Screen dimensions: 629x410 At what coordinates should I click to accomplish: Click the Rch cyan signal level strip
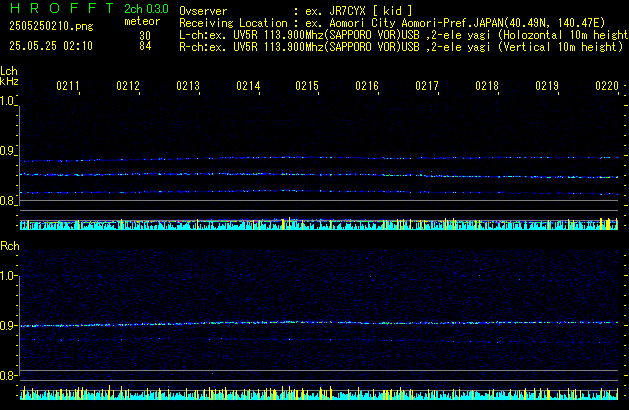(x=319, y=394)
